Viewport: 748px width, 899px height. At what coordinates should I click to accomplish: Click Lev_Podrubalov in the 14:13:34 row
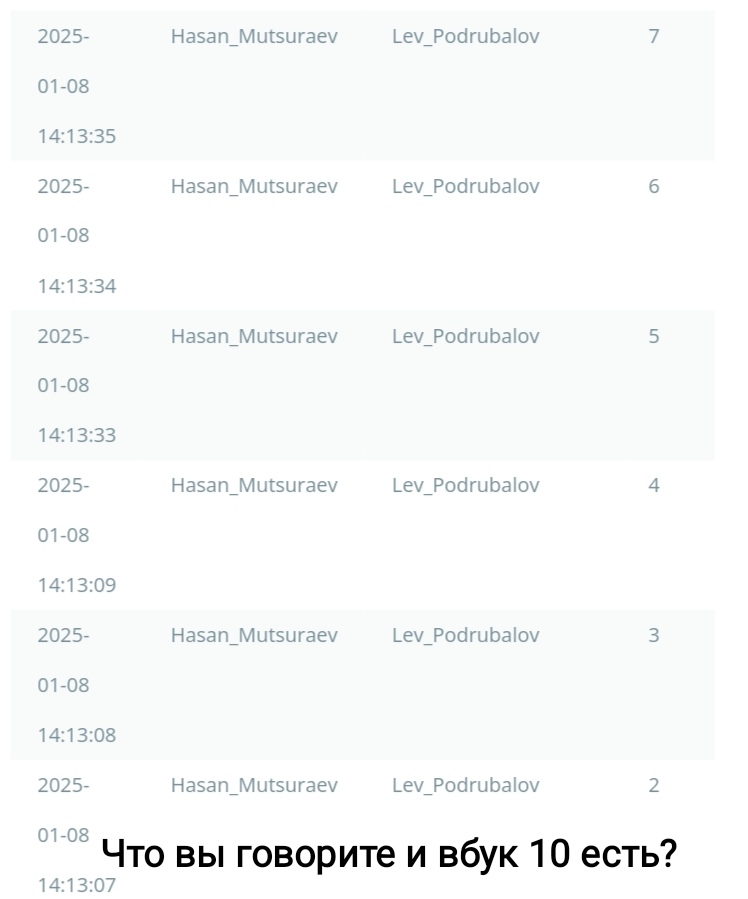click(x=465, y=186)
